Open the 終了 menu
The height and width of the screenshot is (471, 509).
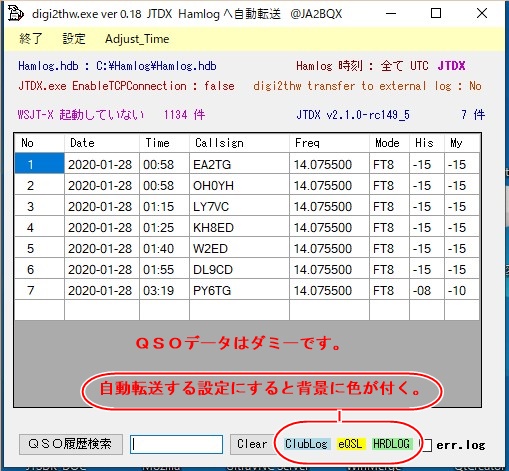(x=31, y=39)
